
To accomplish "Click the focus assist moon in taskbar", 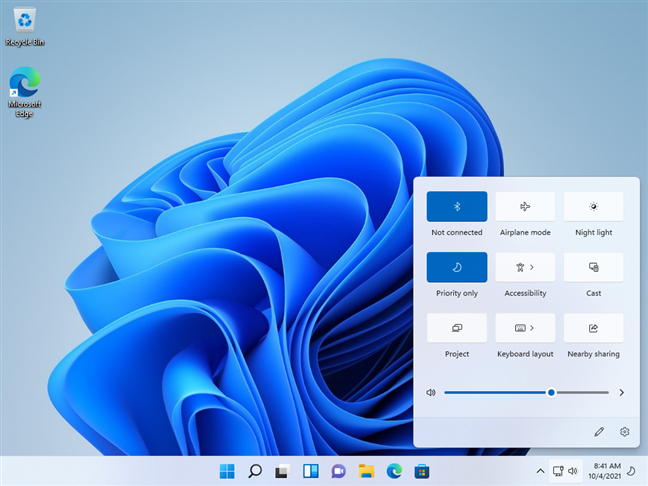I will (631, 471).
